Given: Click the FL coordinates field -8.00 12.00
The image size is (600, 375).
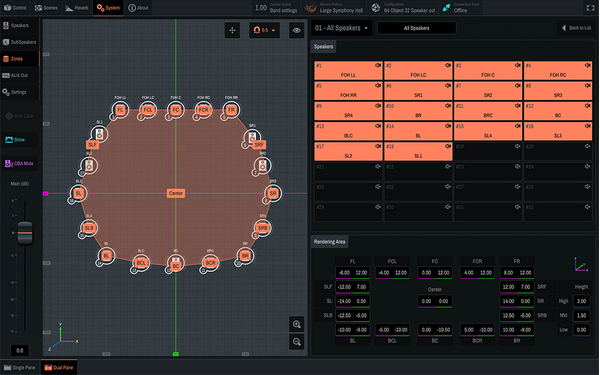Looking at the screenshot, I should [353, 273].
